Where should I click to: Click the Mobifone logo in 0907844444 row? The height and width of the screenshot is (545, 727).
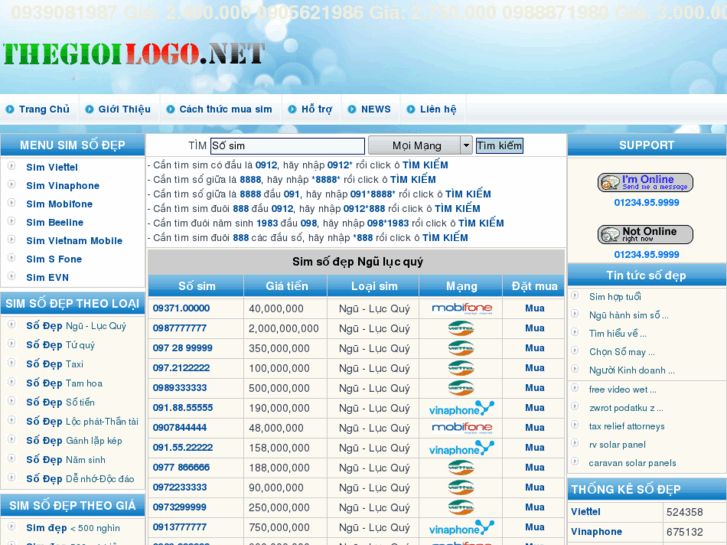[462, 428]
